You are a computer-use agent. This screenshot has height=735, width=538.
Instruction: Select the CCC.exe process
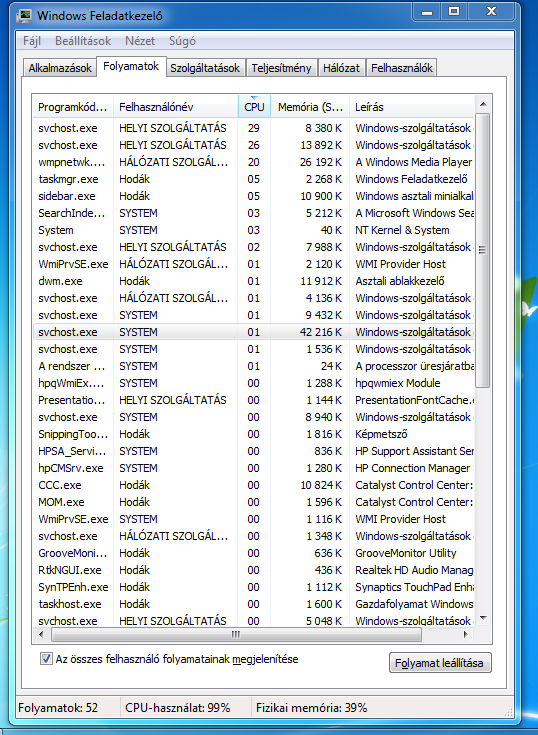(x=254, y=485)
